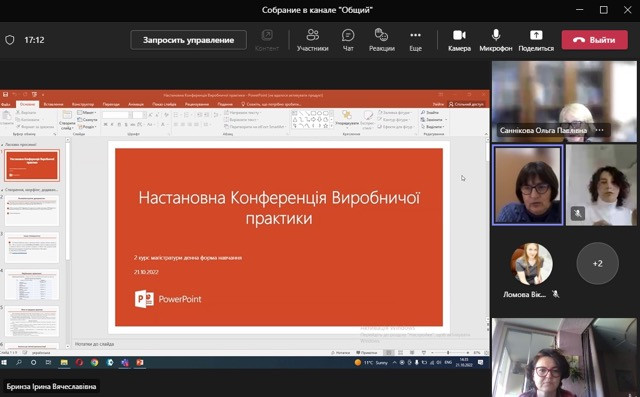Click the zoom slider in PowerPoint status bar

pos(448,352)
